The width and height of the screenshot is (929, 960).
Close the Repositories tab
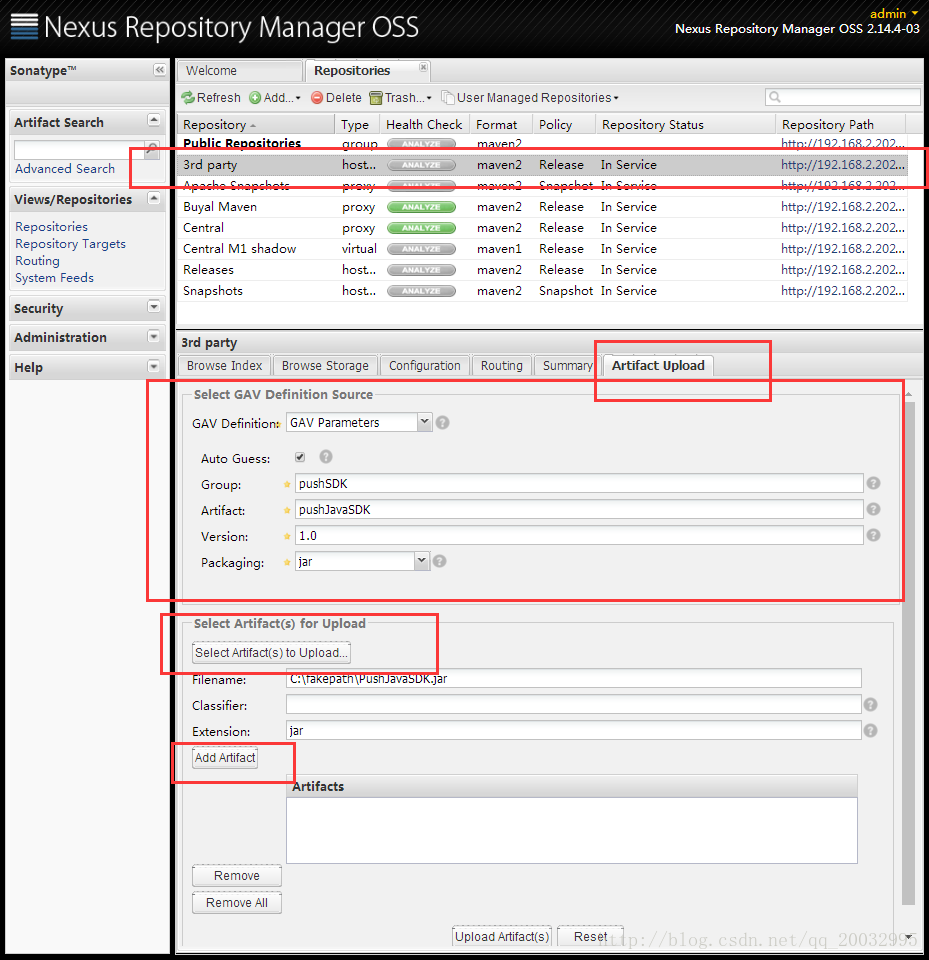point(423,67)
